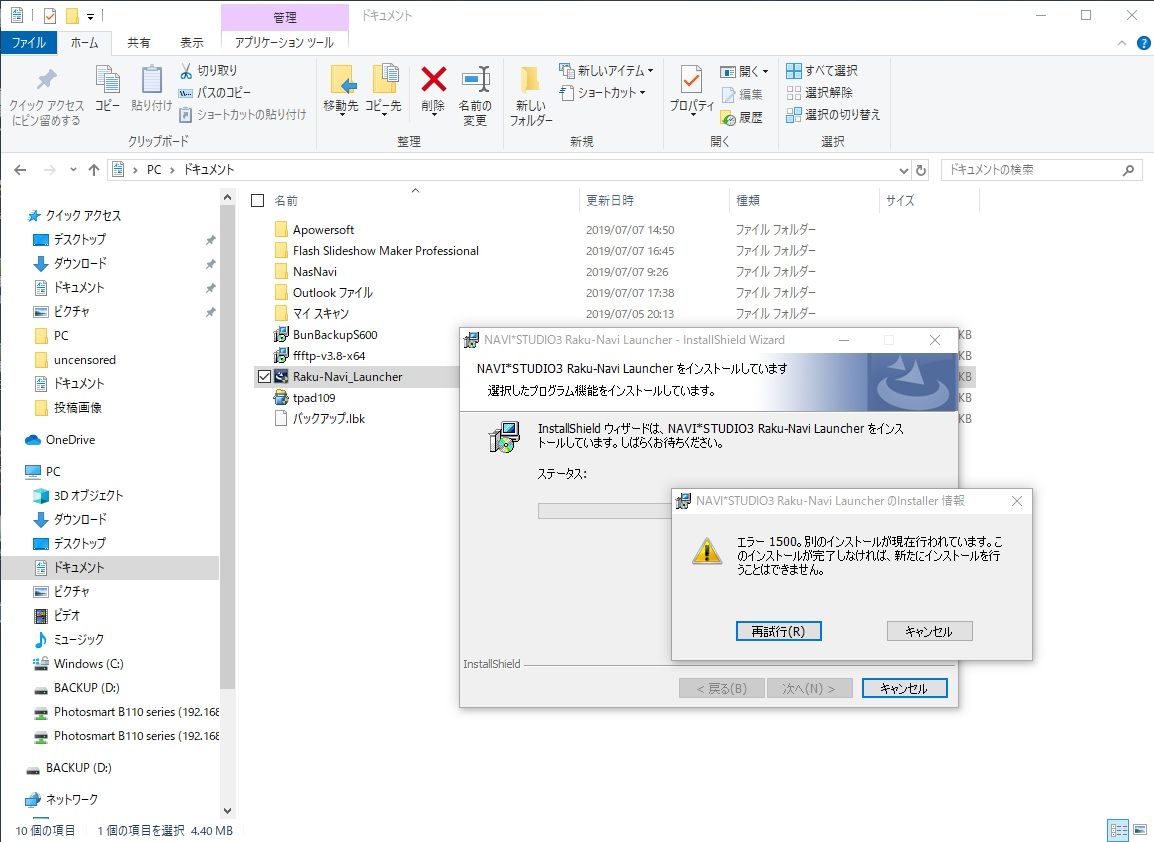Select the バックアップ.lbk file
The height and width of the screenshot is (842, 1154).
click(x=319, y=419)
